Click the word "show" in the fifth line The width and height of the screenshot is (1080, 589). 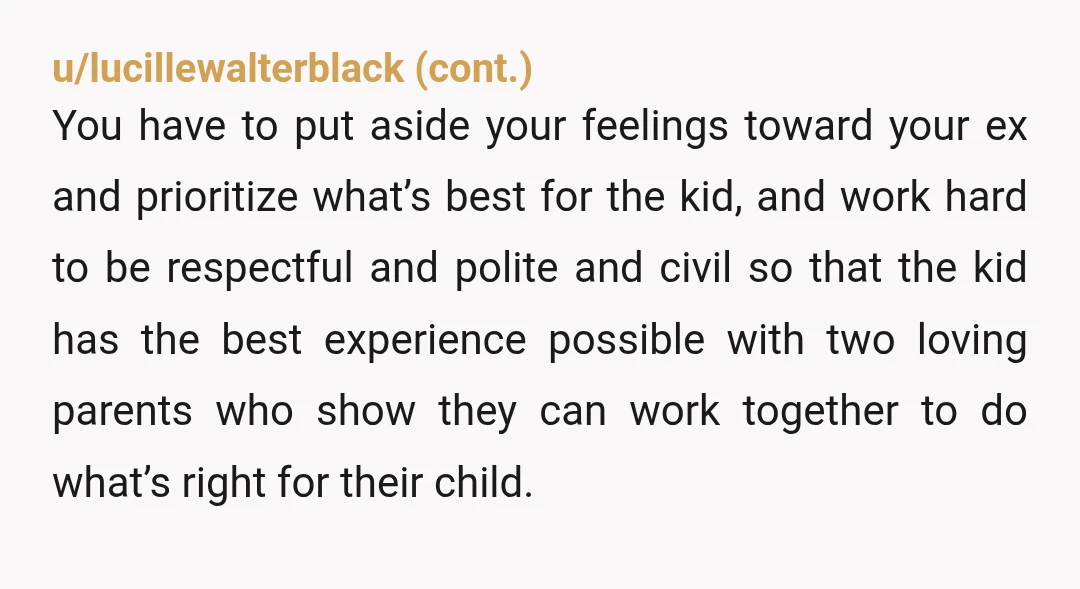click(366, 411)
